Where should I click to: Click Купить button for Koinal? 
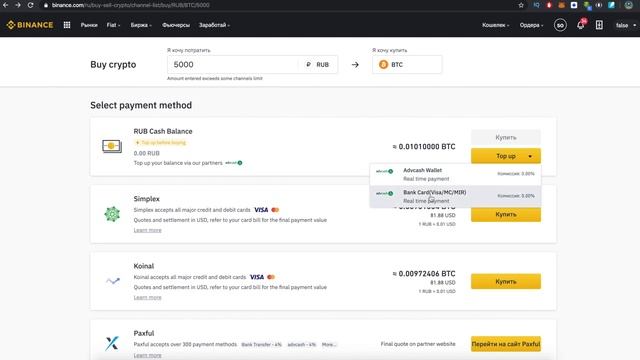pyautogui.click(x=506, y=281)
